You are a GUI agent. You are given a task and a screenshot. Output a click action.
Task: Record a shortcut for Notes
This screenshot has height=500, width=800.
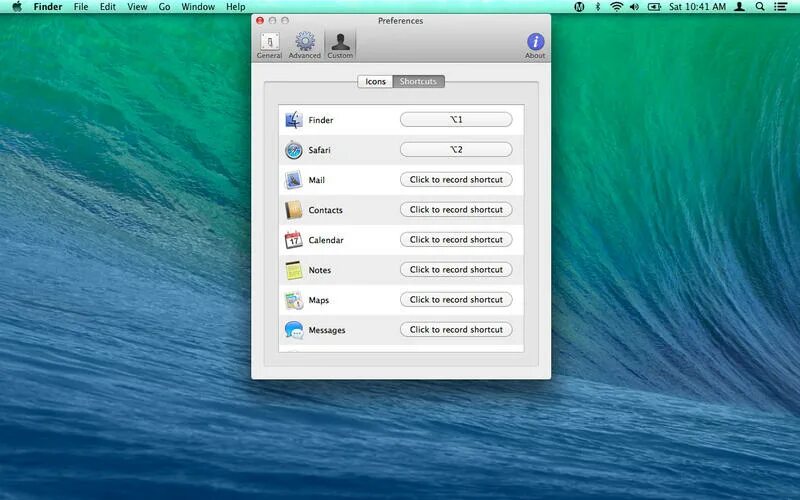[x=456, y=269]
